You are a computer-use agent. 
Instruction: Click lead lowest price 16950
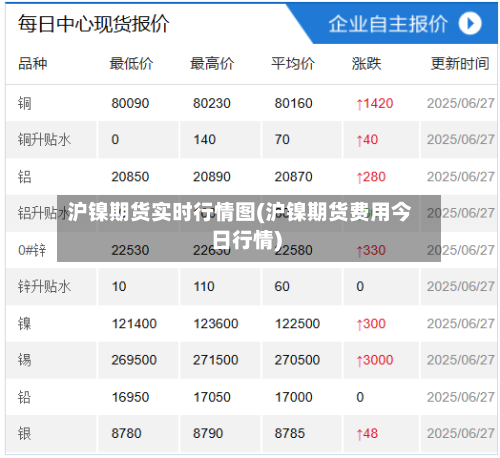[x=130, y=397]
